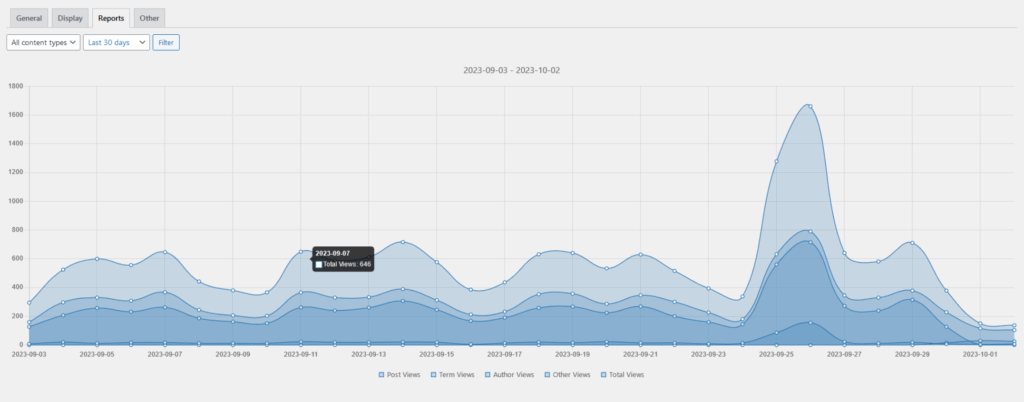Click the Total Views data point at 2023-09-03
The width and height of the screenshot is (1024, 402).
coord(30,302)
